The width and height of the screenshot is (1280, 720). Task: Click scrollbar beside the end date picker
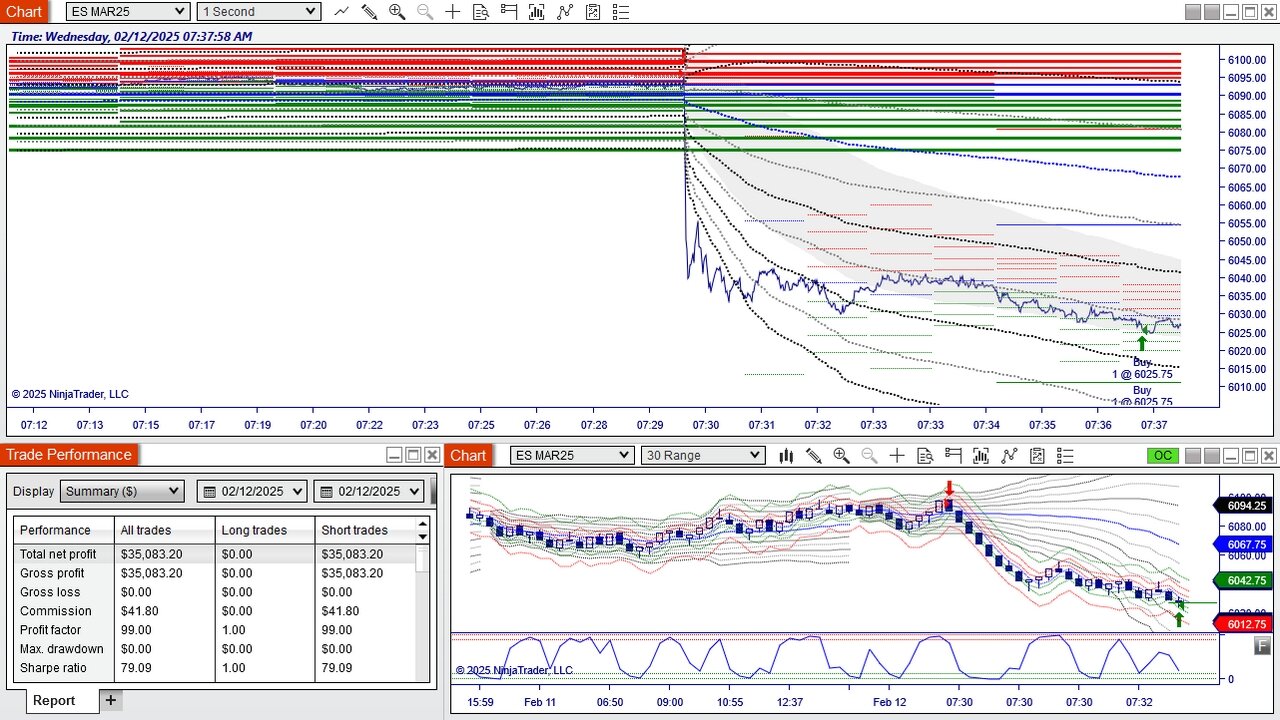click(433, 491)
